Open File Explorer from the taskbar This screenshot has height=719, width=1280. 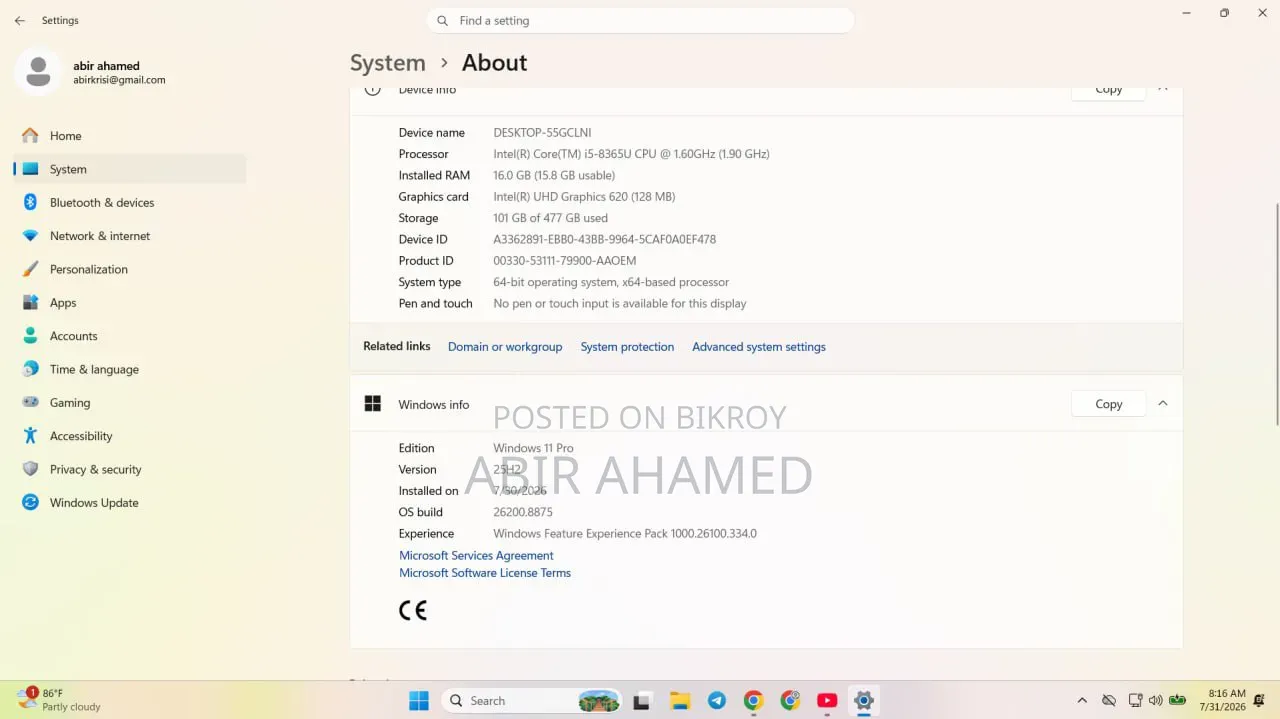coord(680,701)
